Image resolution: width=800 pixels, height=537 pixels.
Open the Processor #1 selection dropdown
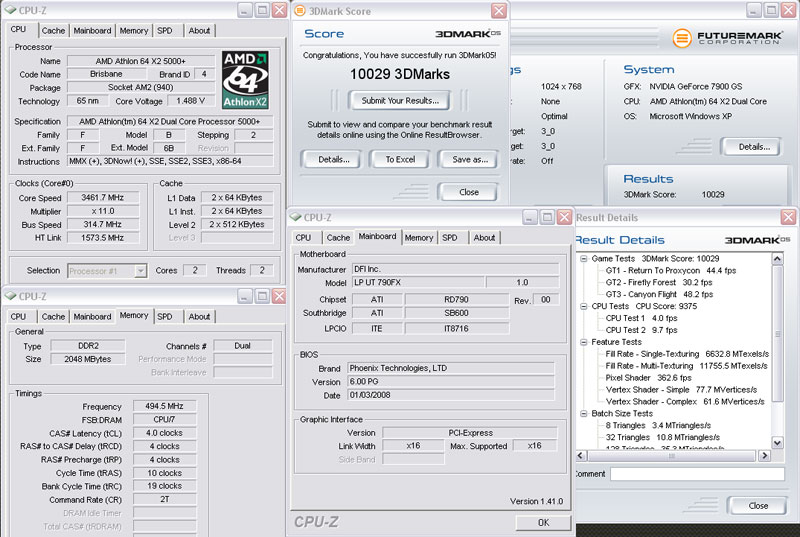[x=140, y=271]
